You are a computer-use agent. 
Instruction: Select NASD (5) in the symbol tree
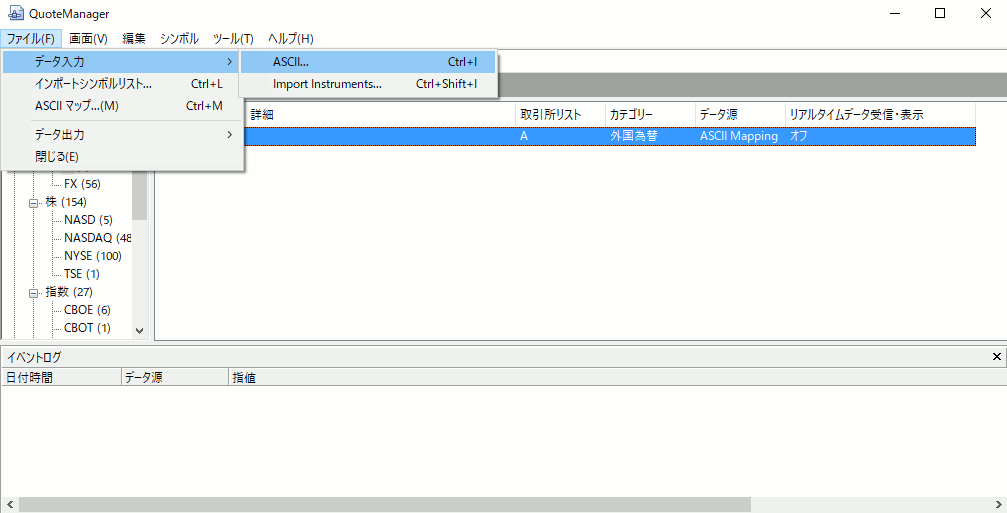coord(88,220)
